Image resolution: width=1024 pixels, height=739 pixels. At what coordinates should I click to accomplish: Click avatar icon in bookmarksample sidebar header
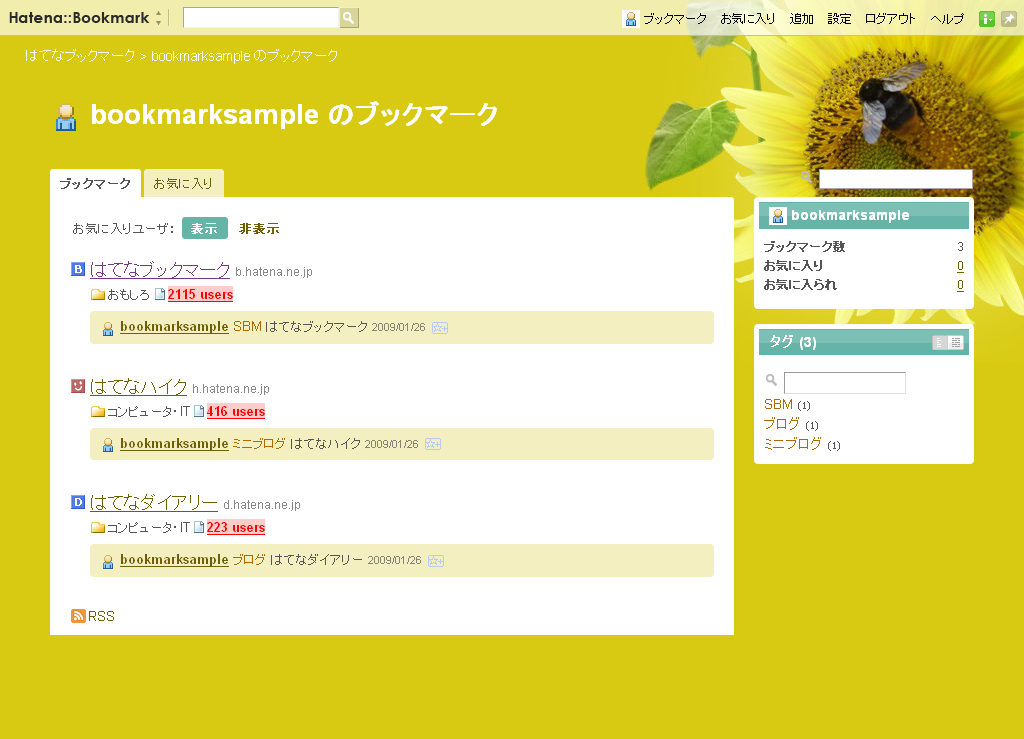tap(778, 215)
